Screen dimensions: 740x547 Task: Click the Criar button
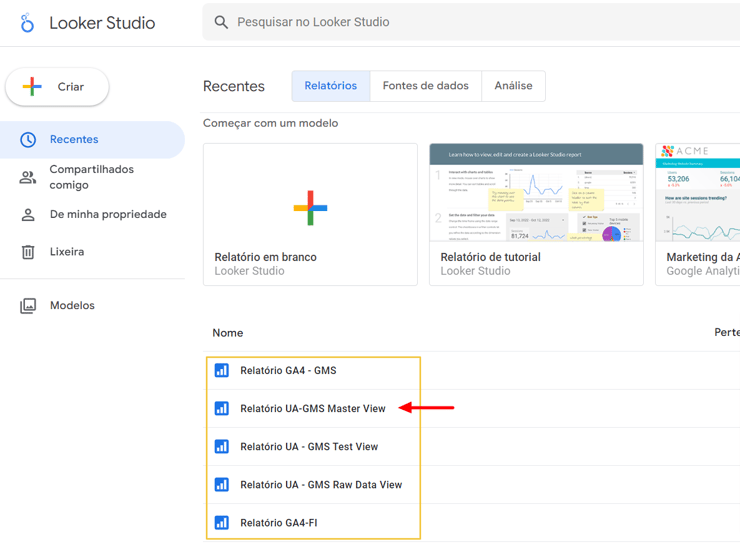click(57, 87)
